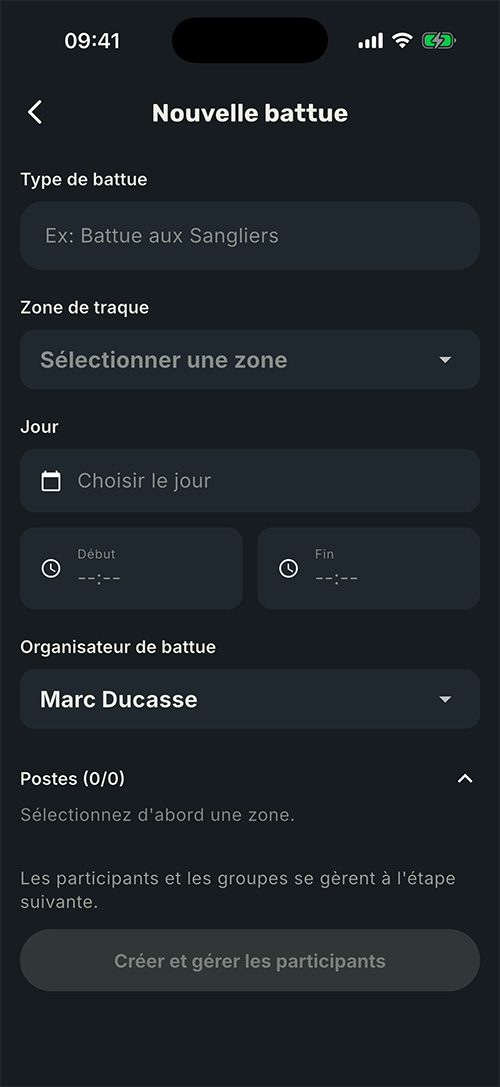Image resolution: width=500 pixels, height=1087 pixels.
Task: Set the Début start time field
Action: tap(131, 568)
